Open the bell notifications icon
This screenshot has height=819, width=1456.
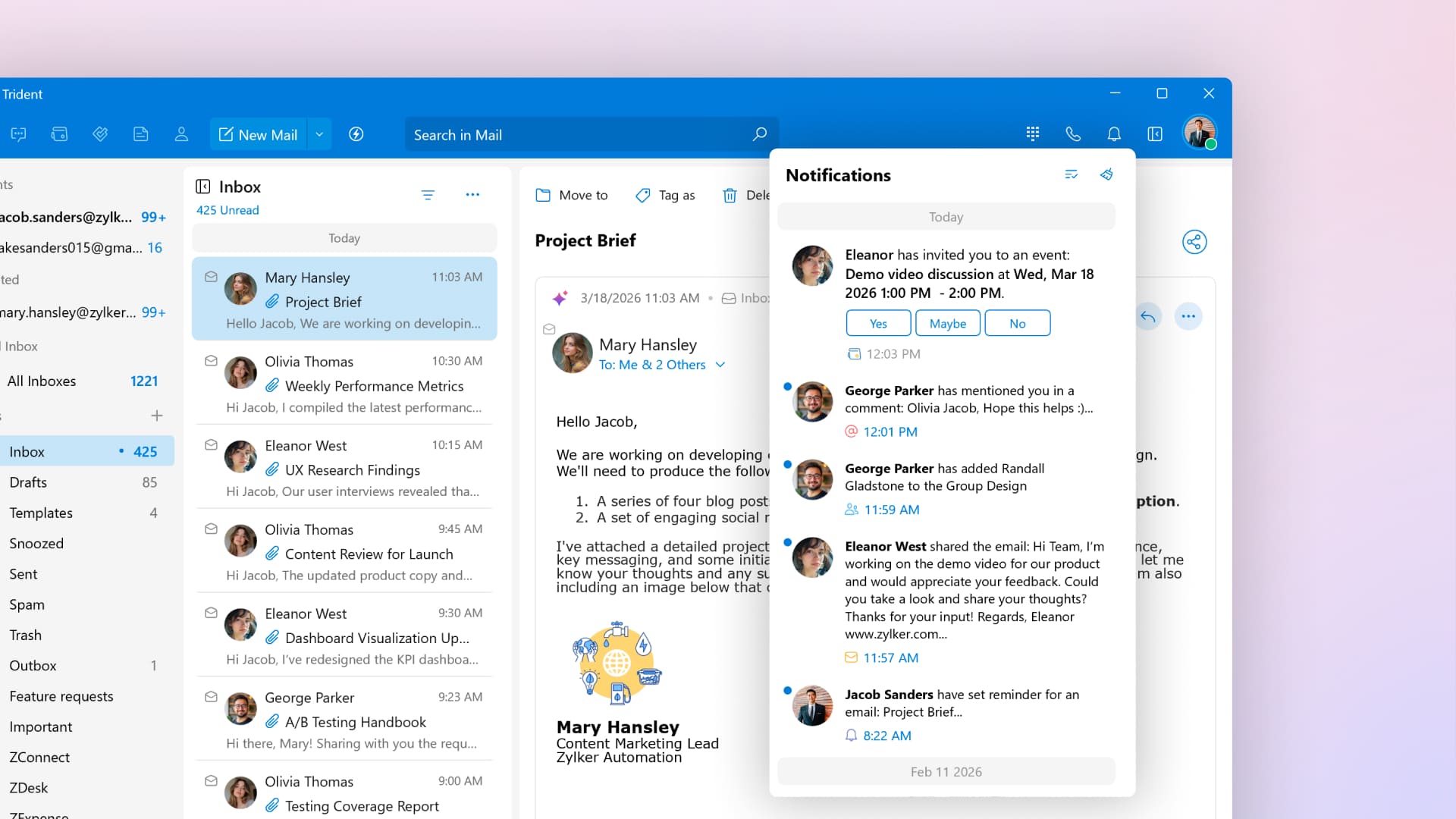[x=1113, y=134]
